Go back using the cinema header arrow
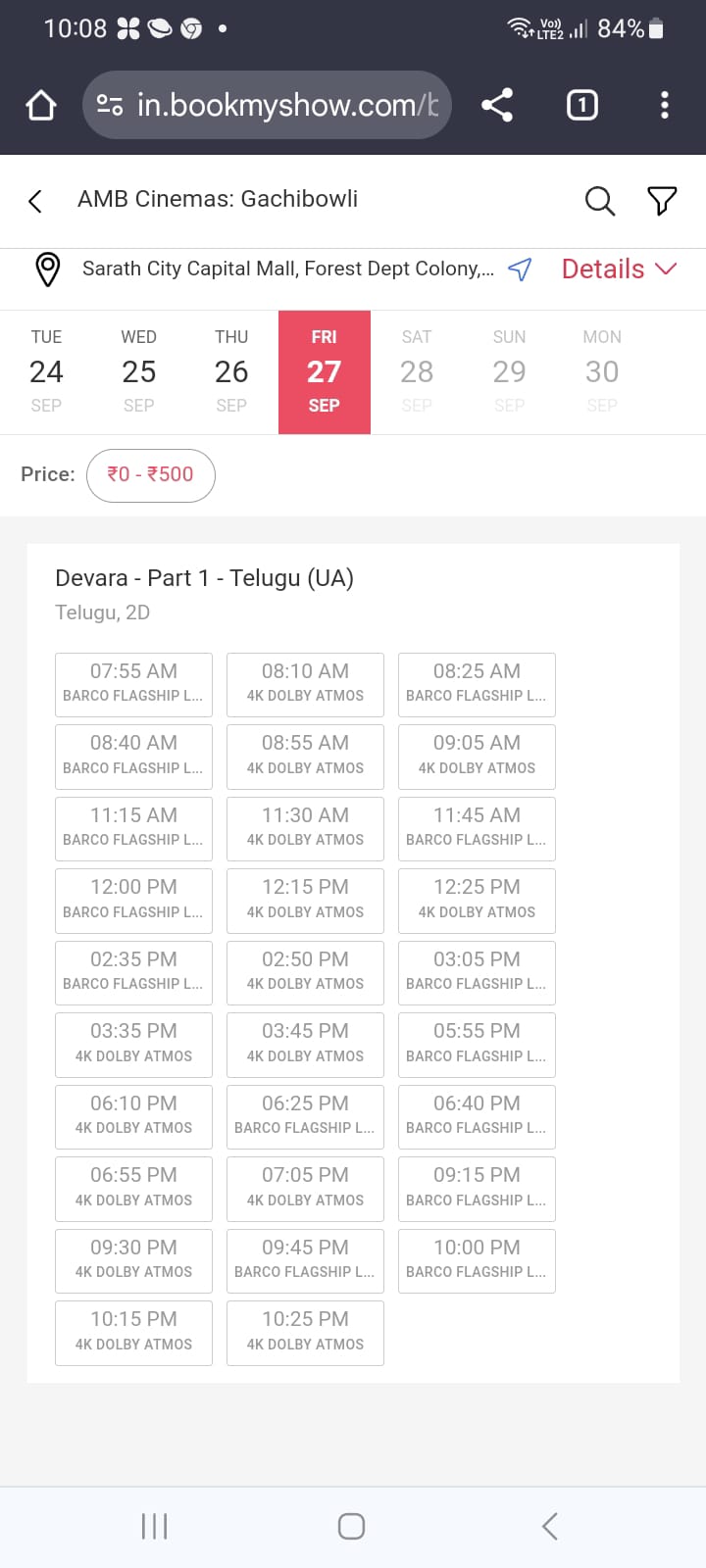Viewport: 706px width, 1568px height. [x=35, y=201]
